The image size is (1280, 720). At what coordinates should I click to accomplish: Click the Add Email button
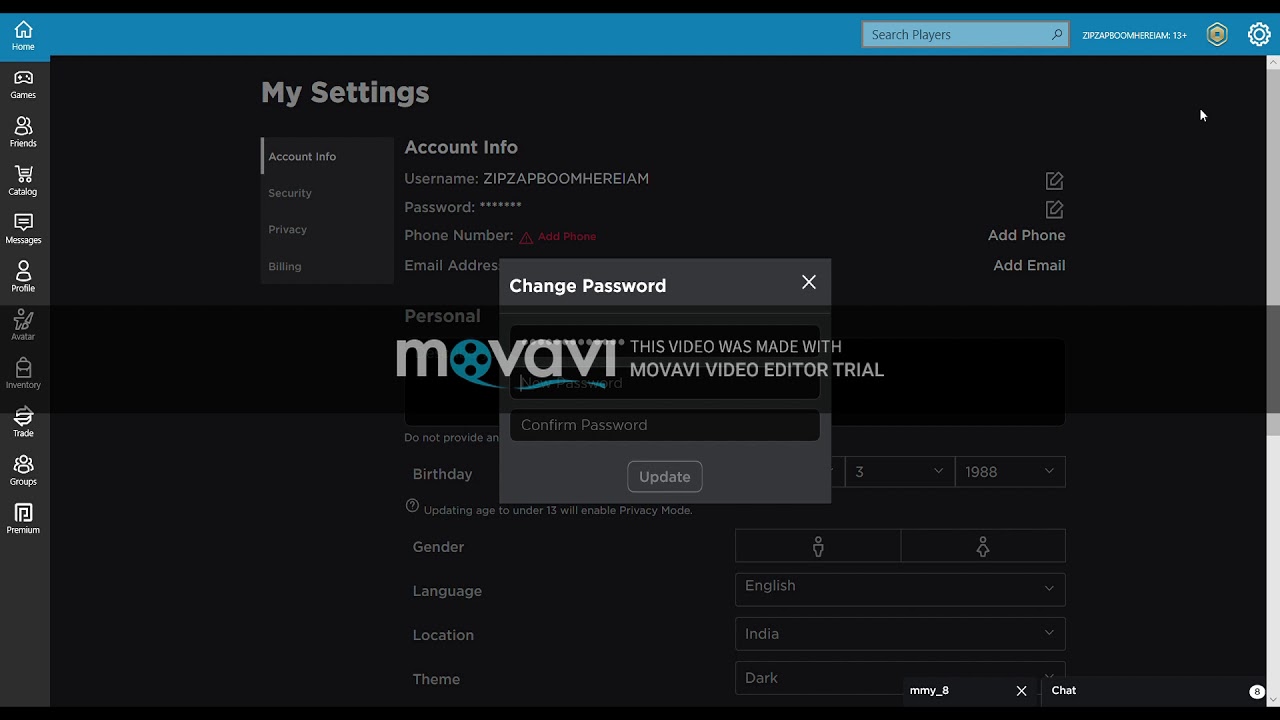point(1029,266)
